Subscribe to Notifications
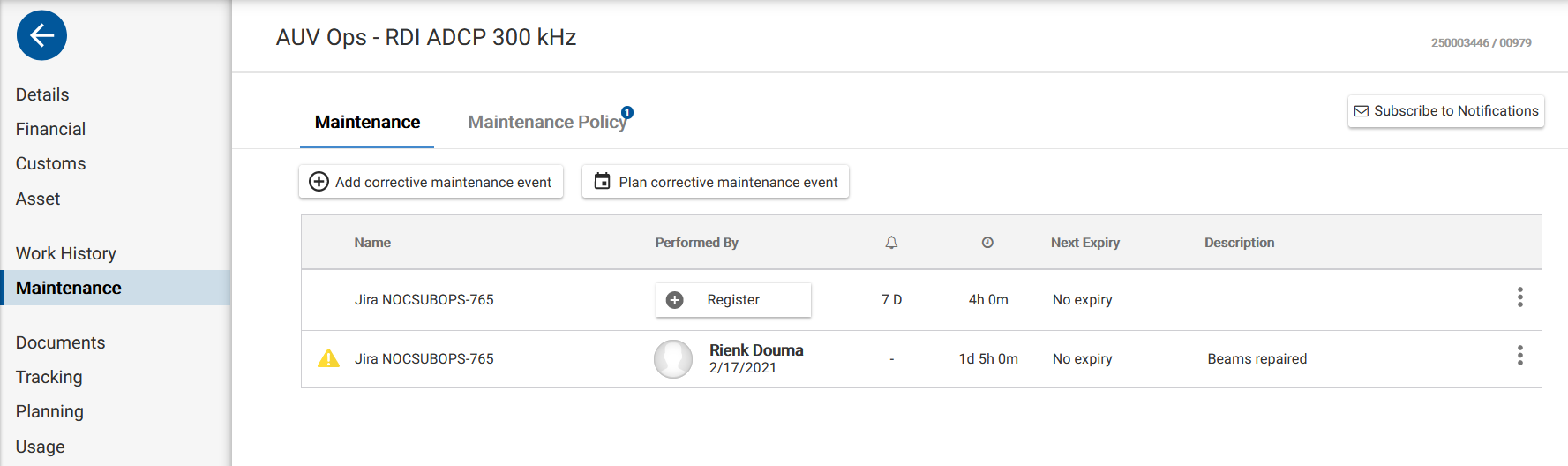The width and height of the screenshot is (1568, 466). tap(1445, 111)
